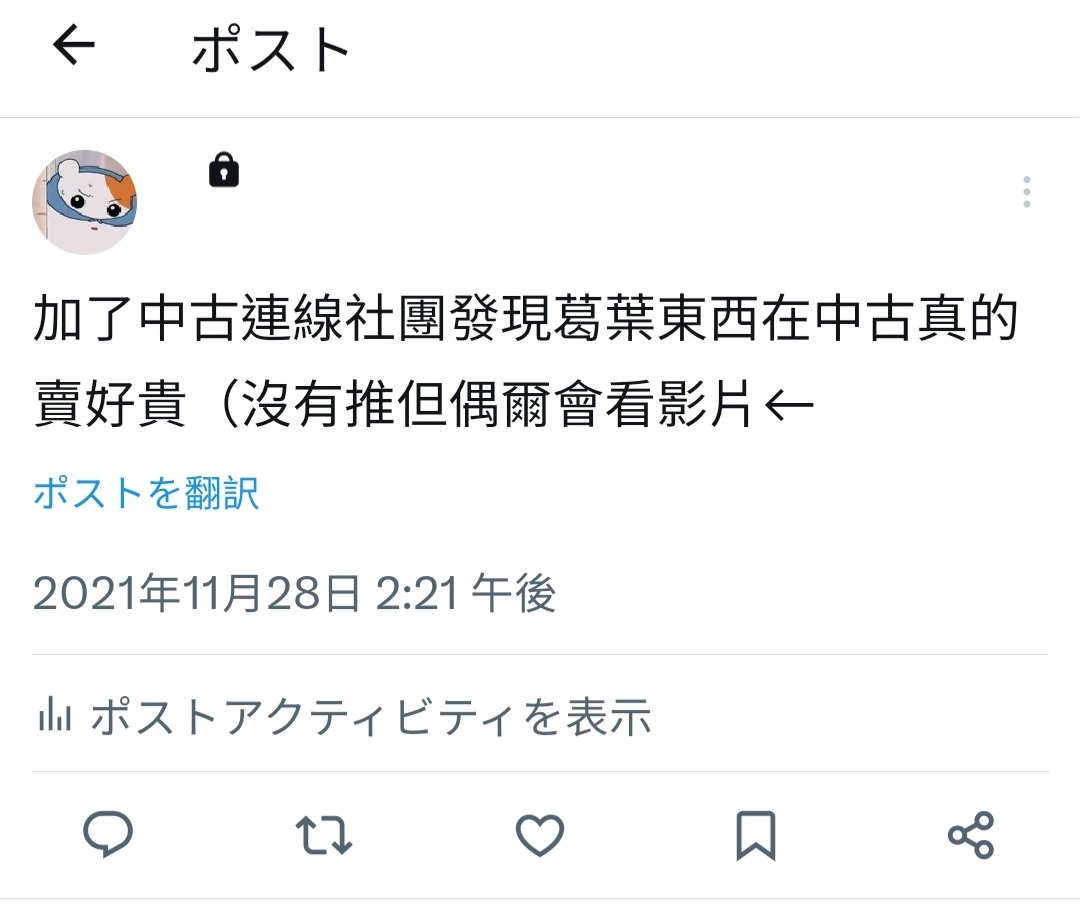
Task: Bookmark this post with bookmark icon
Action: [756, 836]
